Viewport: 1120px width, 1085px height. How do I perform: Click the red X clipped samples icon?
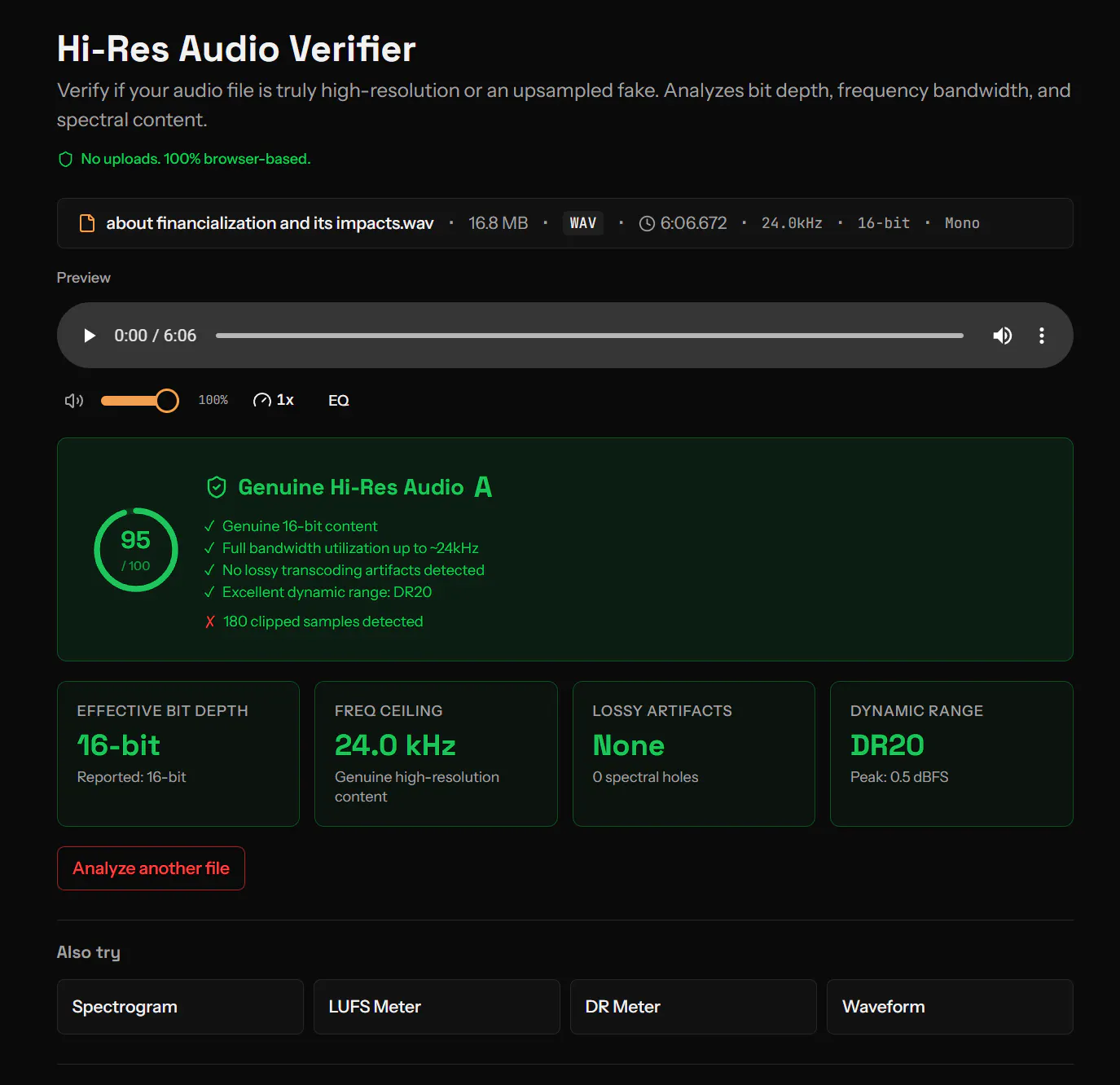point(209,622)
